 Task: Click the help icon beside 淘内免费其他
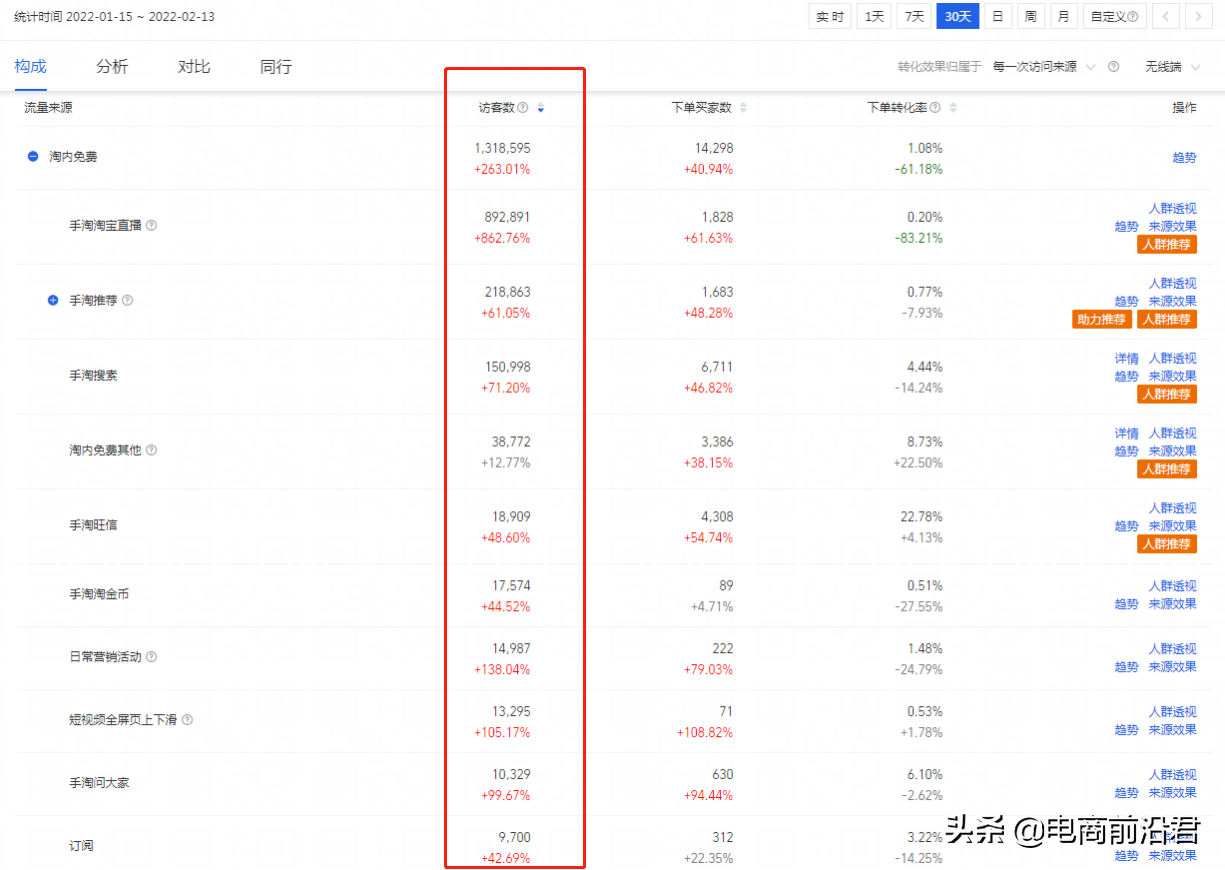coord(151,450)
